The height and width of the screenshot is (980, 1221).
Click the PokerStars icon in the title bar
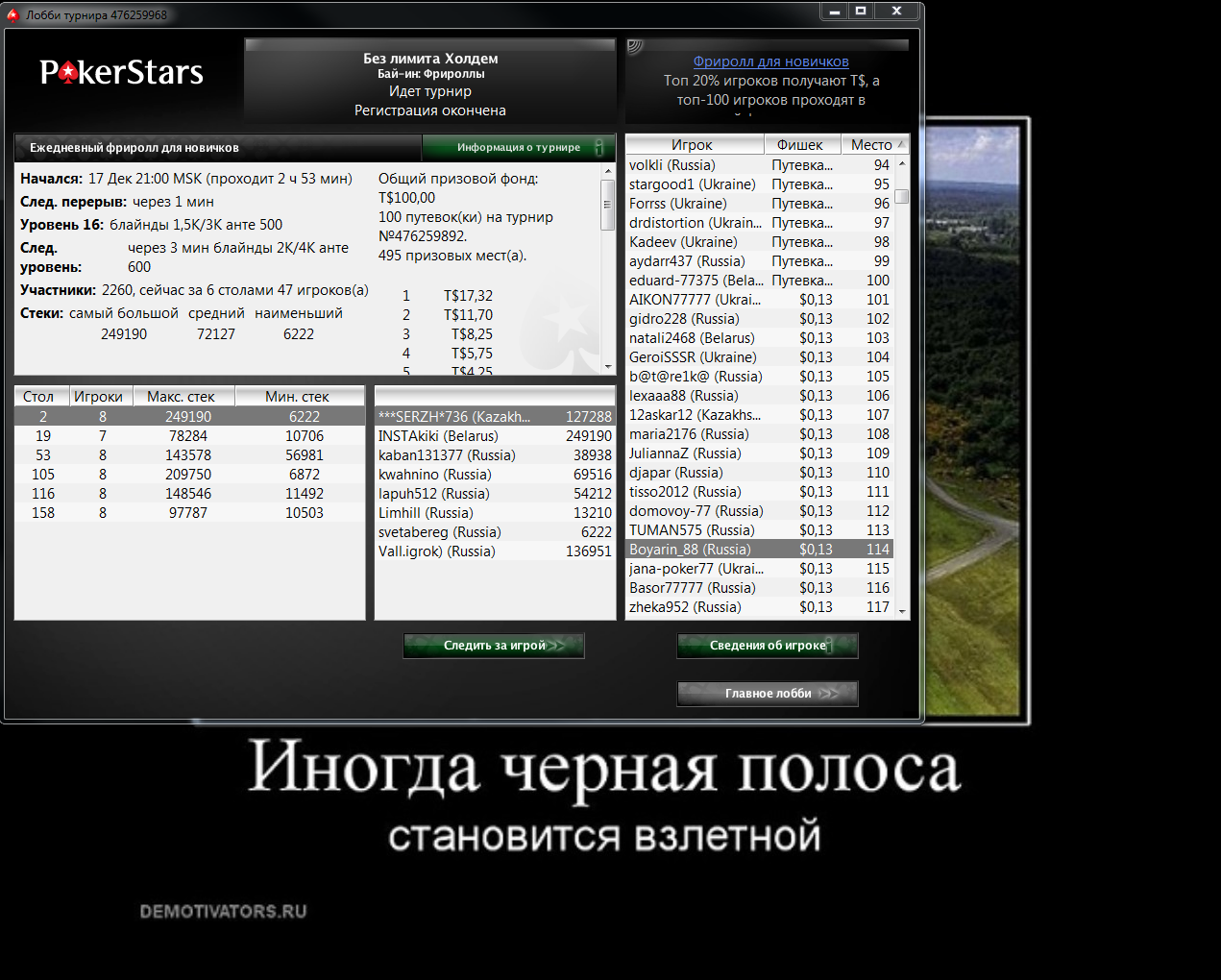(13, 14)
